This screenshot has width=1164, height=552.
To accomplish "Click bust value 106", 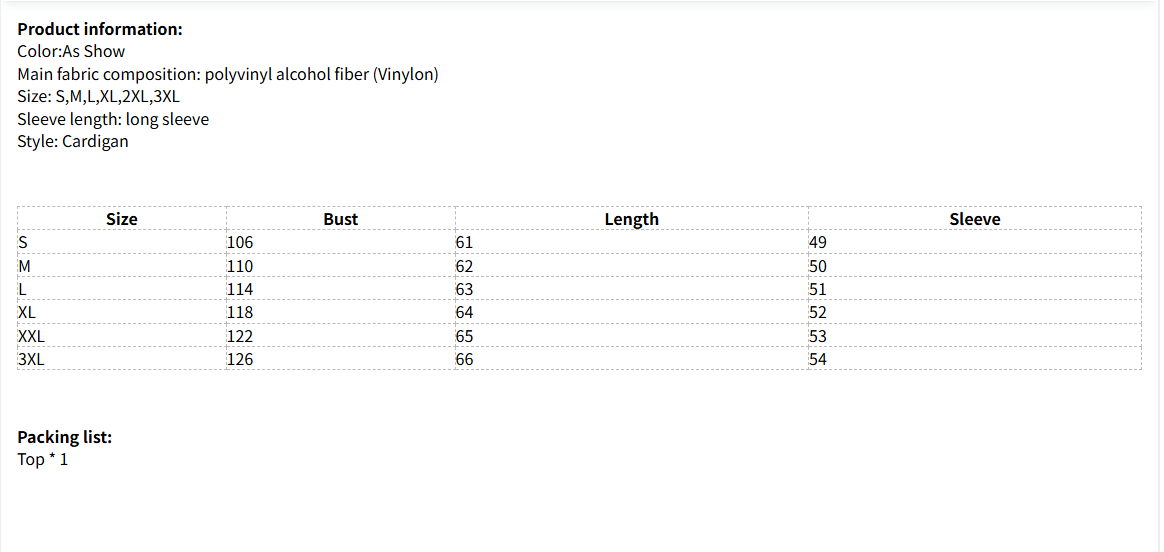I will (x=240, y=242).
